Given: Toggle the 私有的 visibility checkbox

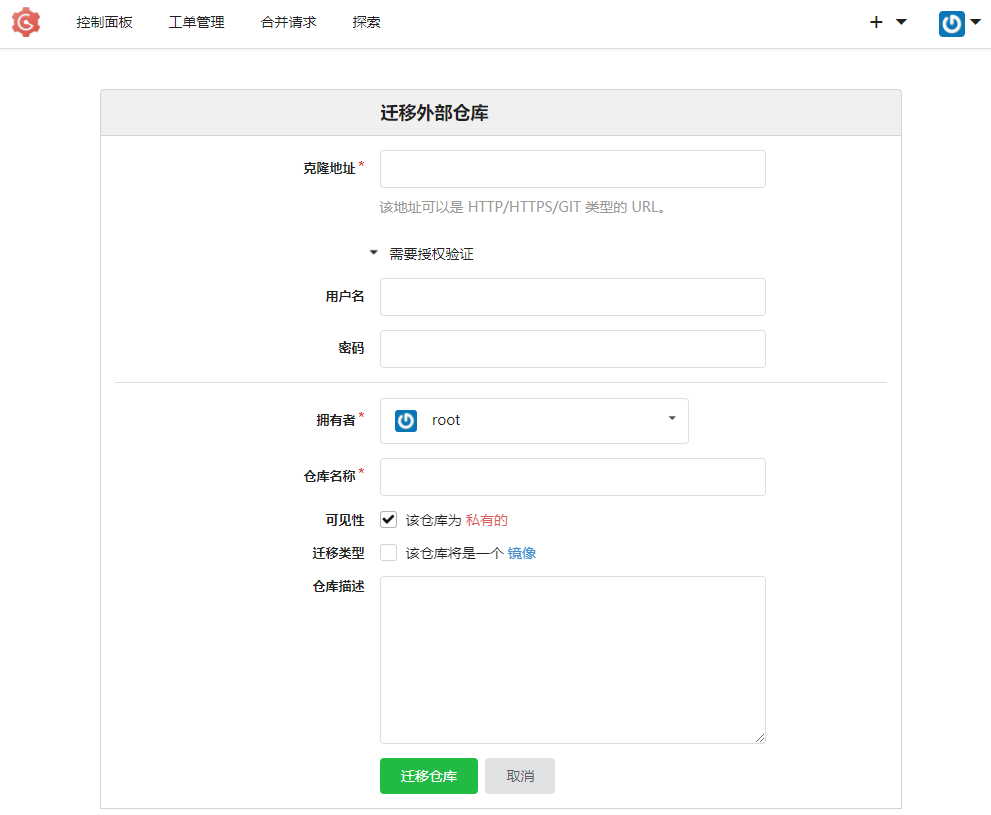Looking at the screenshot, I should (x=389, y=520).
